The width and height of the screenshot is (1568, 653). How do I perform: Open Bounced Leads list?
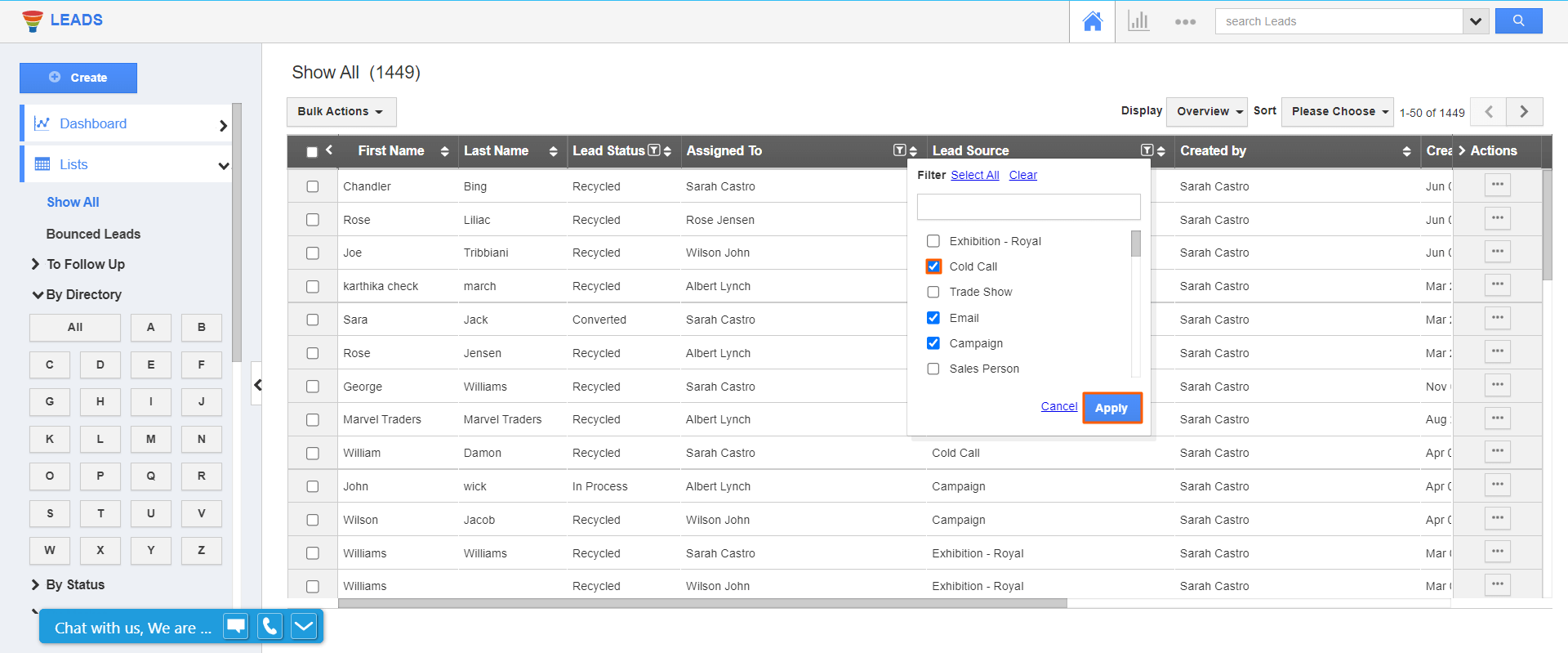(93, 234)
